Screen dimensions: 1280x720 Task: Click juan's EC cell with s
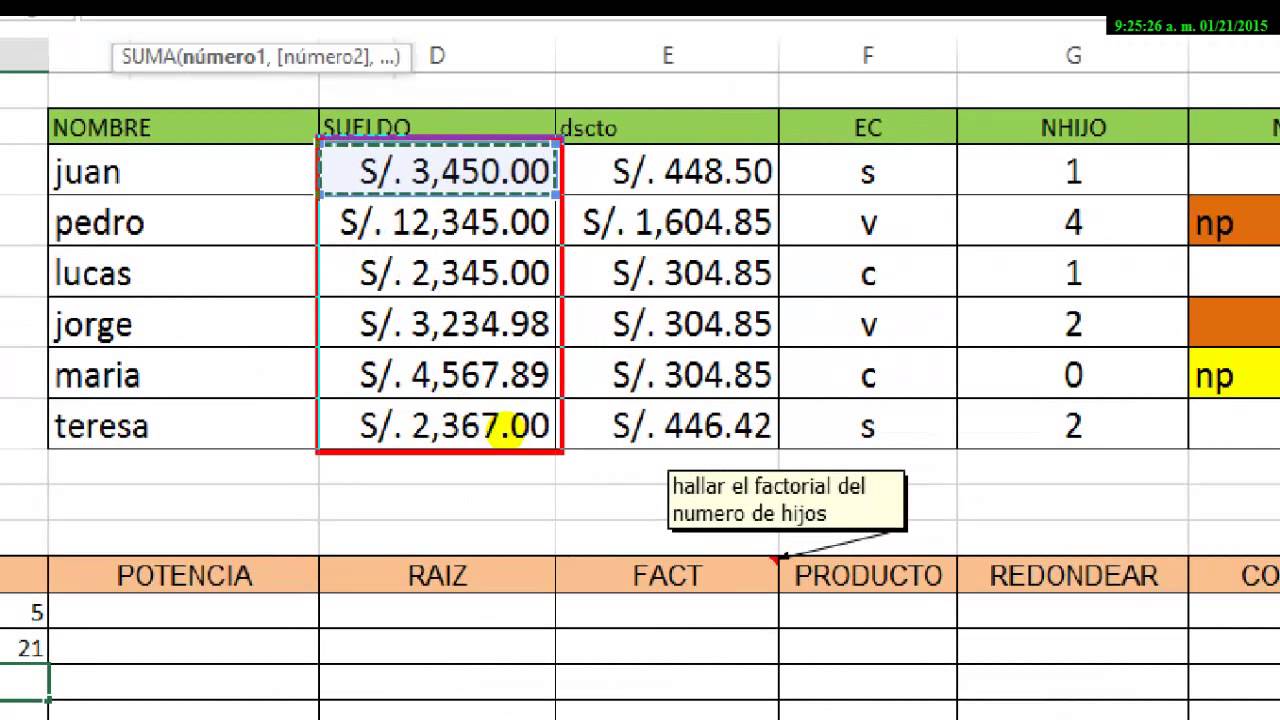(868, 171)
